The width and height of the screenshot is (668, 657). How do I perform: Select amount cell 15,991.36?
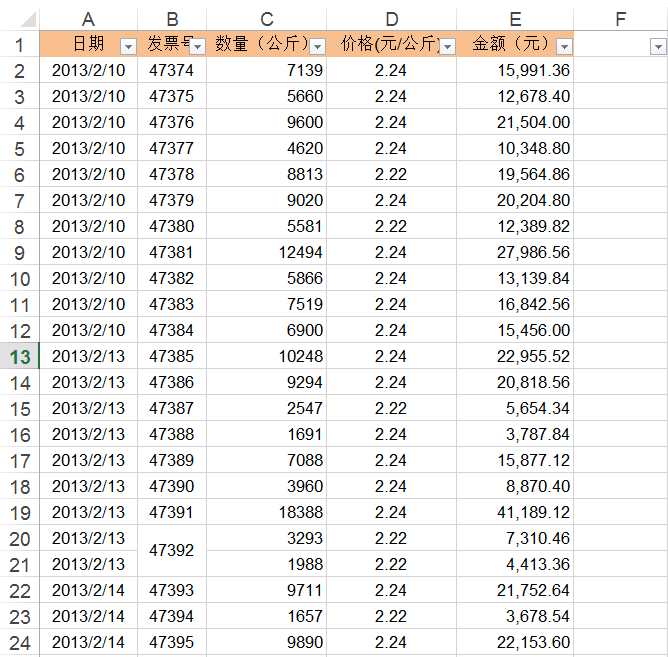coord(515,70)
